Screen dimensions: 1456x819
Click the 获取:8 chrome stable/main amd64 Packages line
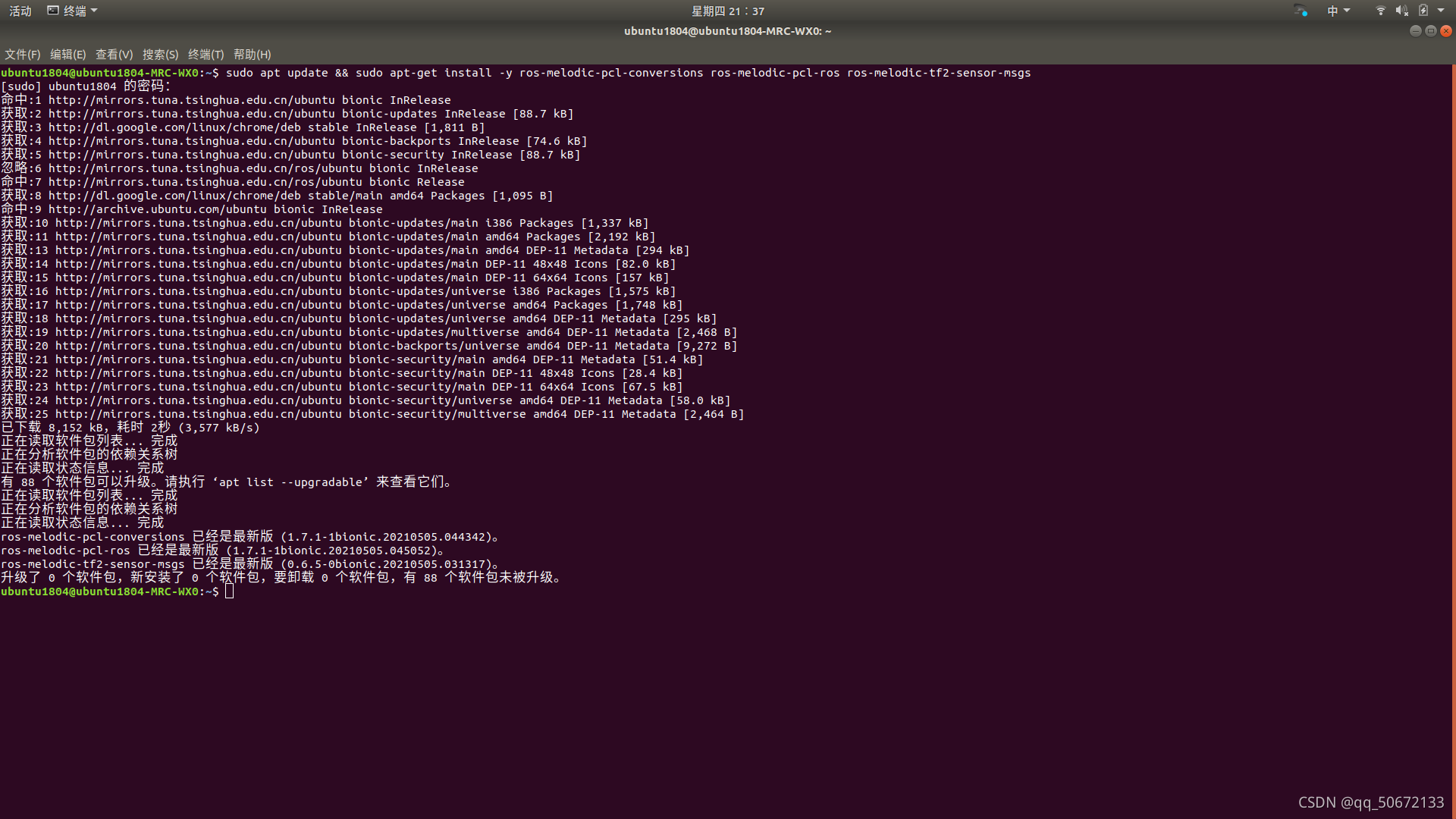[x=277, y=196]
